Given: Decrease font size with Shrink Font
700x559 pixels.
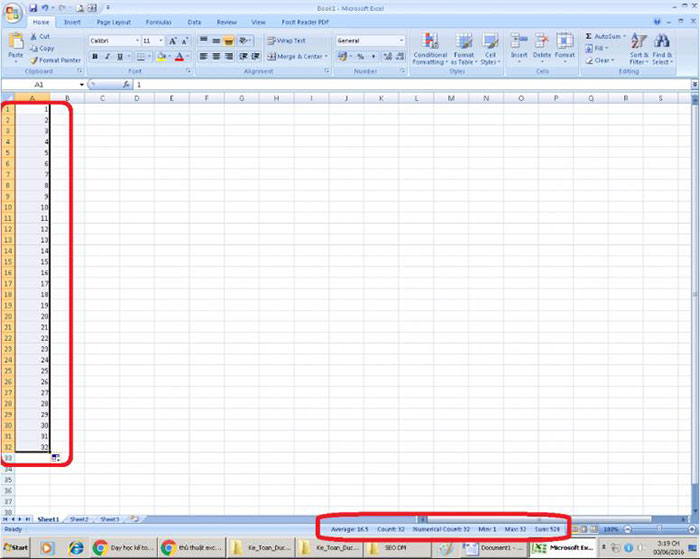Looking at the screenshot, I should coord(185,41).
